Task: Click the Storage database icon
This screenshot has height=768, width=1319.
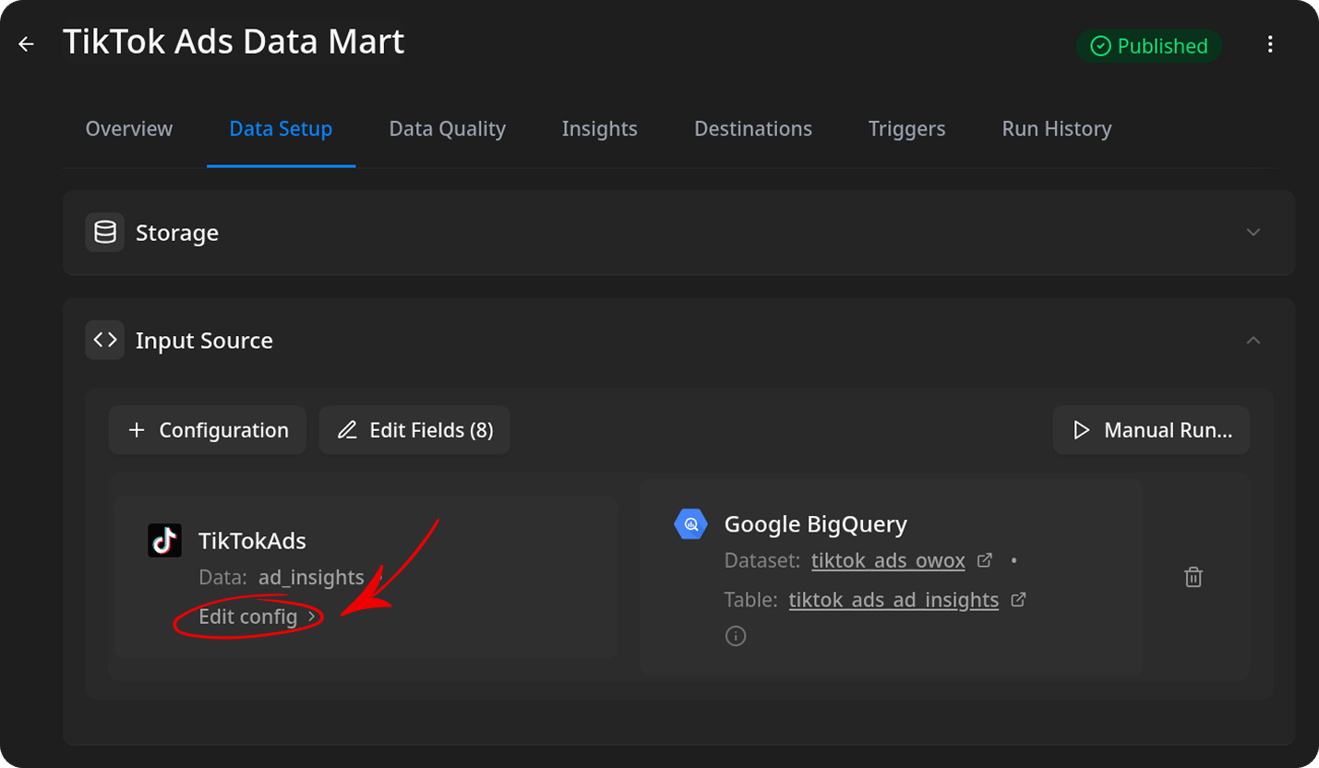Action: click(105, 233)
